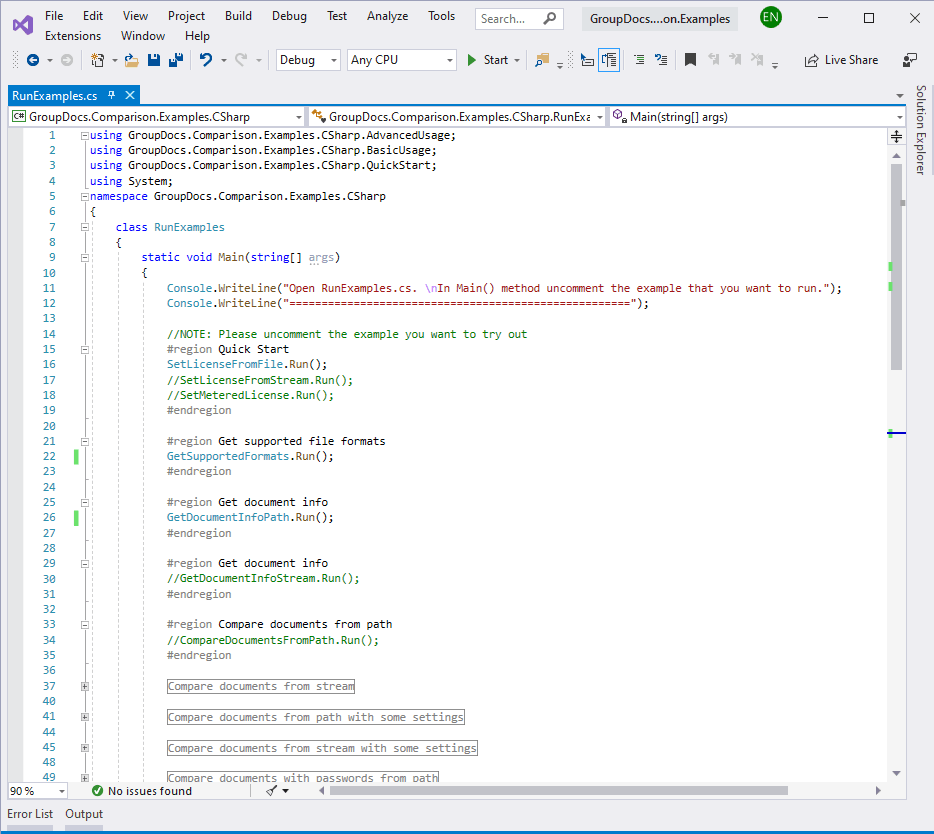
Task: Open the undo history dropdown arrow
Action: tap(224, 61)
